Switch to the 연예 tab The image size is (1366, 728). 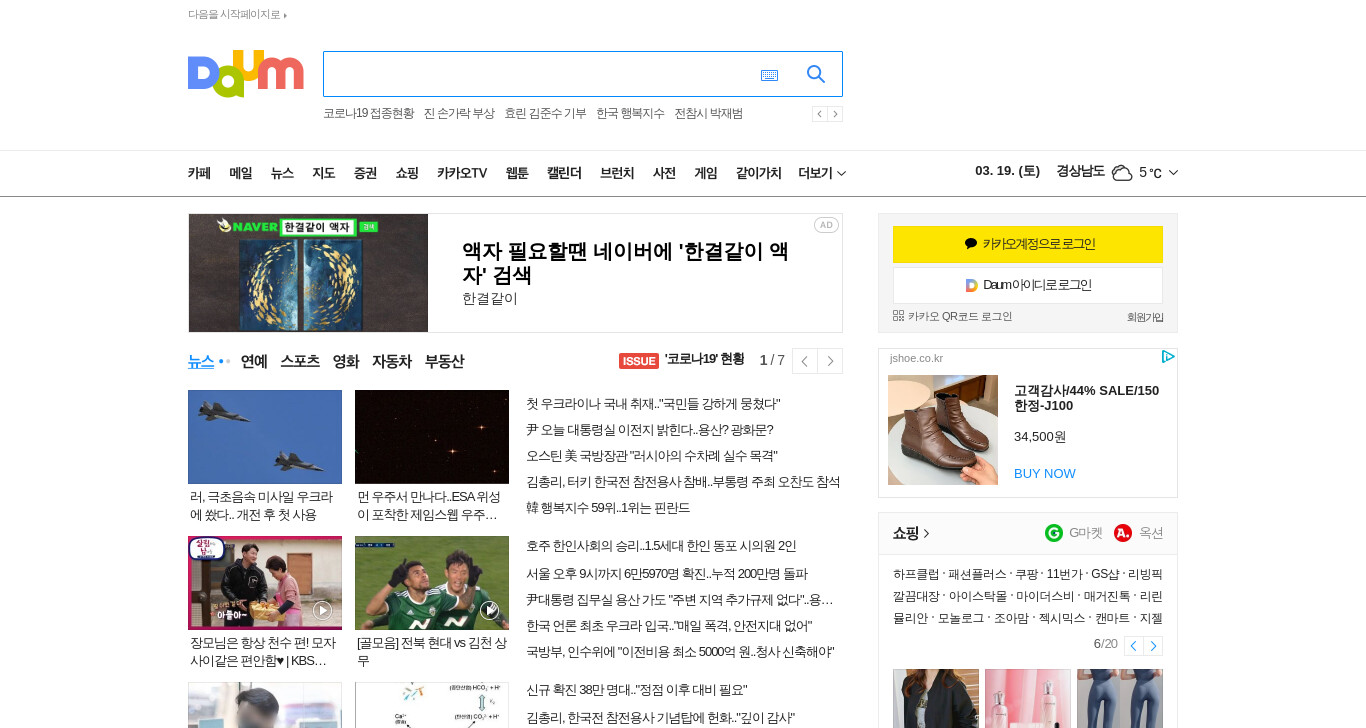point(254,361)
